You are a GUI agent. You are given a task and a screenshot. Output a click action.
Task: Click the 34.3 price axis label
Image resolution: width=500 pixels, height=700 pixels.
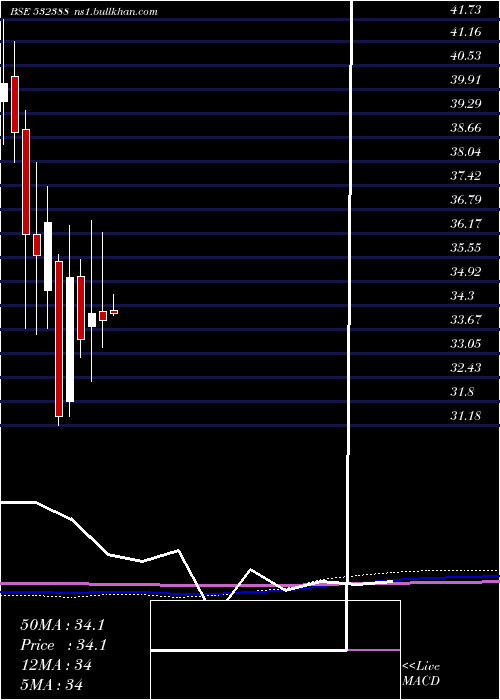(463, 296)
